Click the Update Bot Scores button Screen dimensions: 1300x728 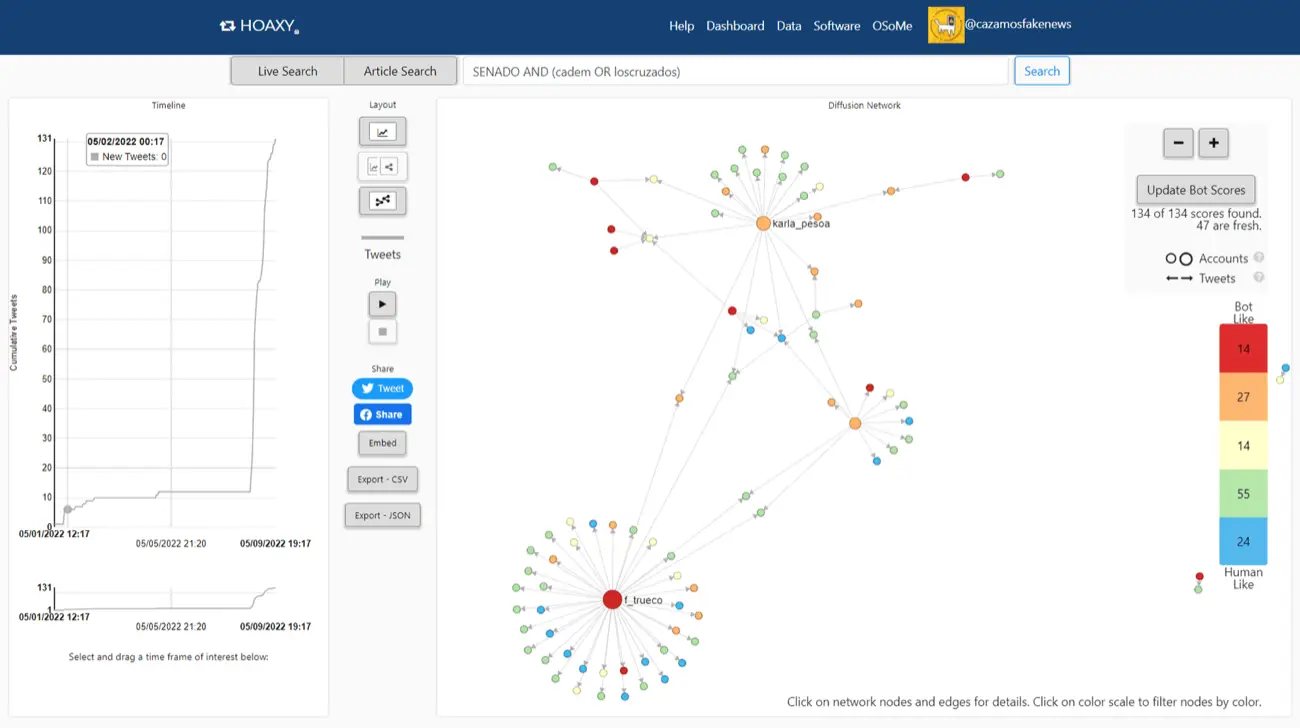click(1195, 190)
